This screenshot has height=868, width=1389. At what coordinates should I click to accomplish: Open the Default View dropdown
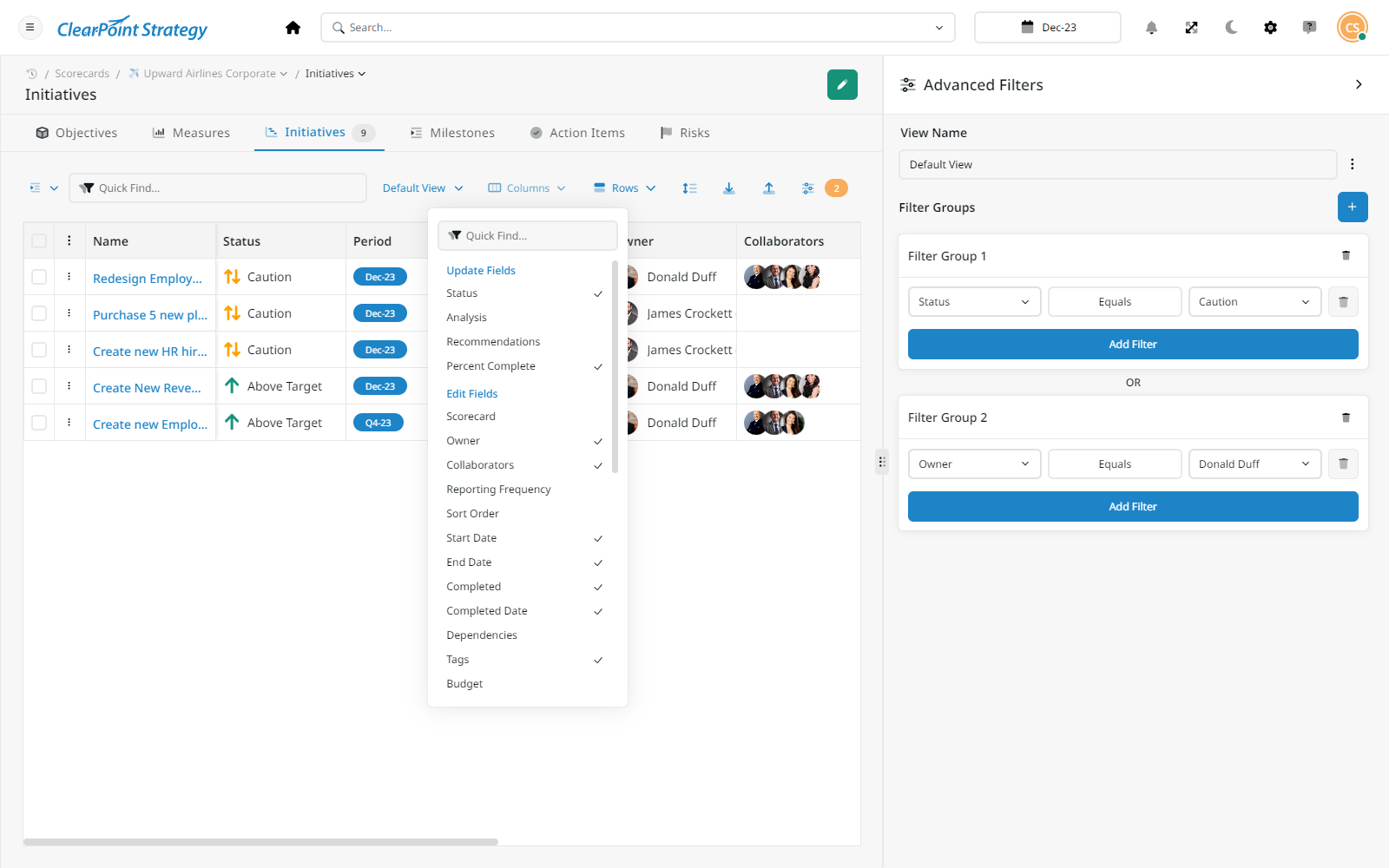click(423, 188)
